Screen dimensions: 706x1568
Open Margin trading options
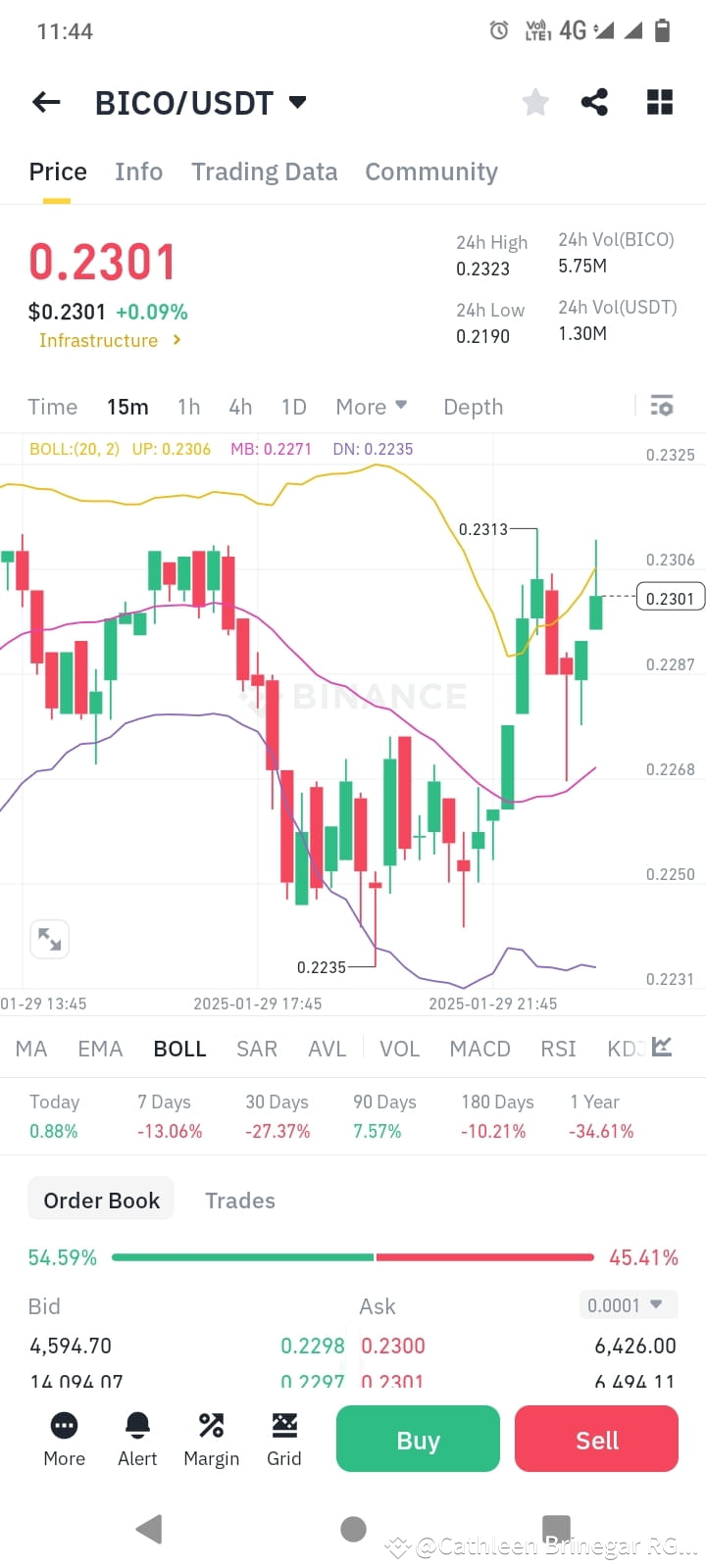click(211, 1437)
